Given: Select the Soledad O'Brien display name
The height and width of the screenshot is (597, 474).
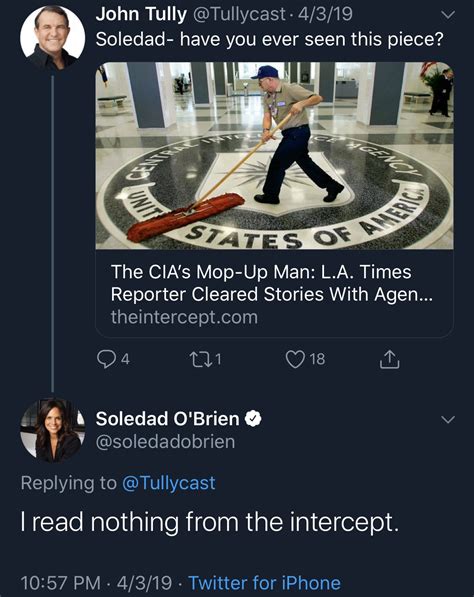Looking at the screenshot, I should 168,418.
